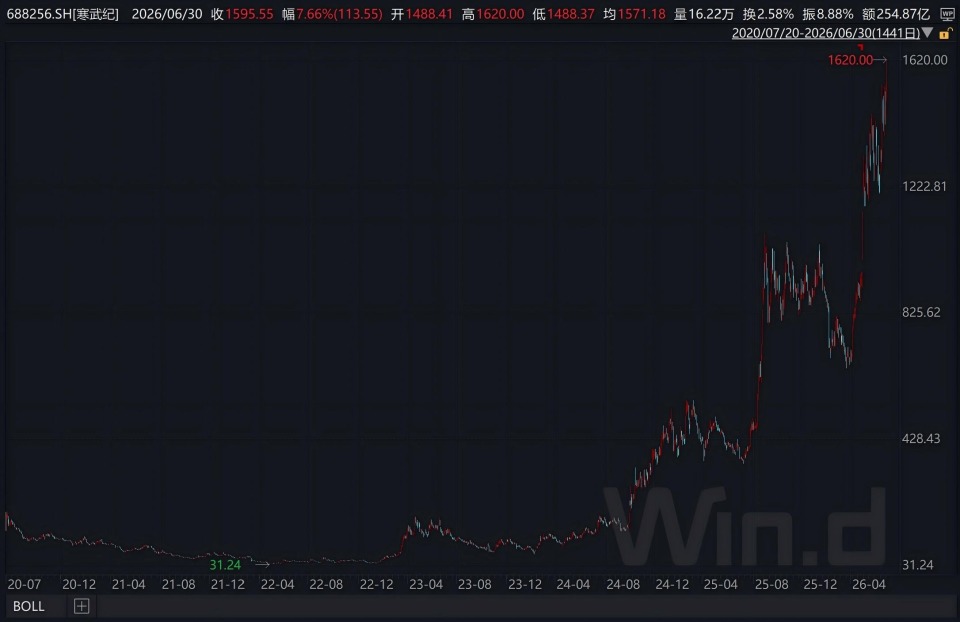Click the 25-08 time axis label

771,585
